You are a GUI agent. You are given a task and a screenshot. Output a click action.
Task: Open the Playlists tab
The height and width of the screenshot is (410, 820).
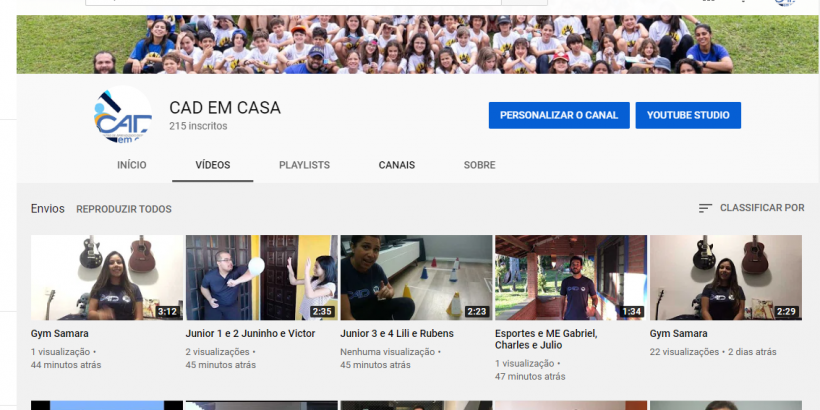tap(304, 165)
